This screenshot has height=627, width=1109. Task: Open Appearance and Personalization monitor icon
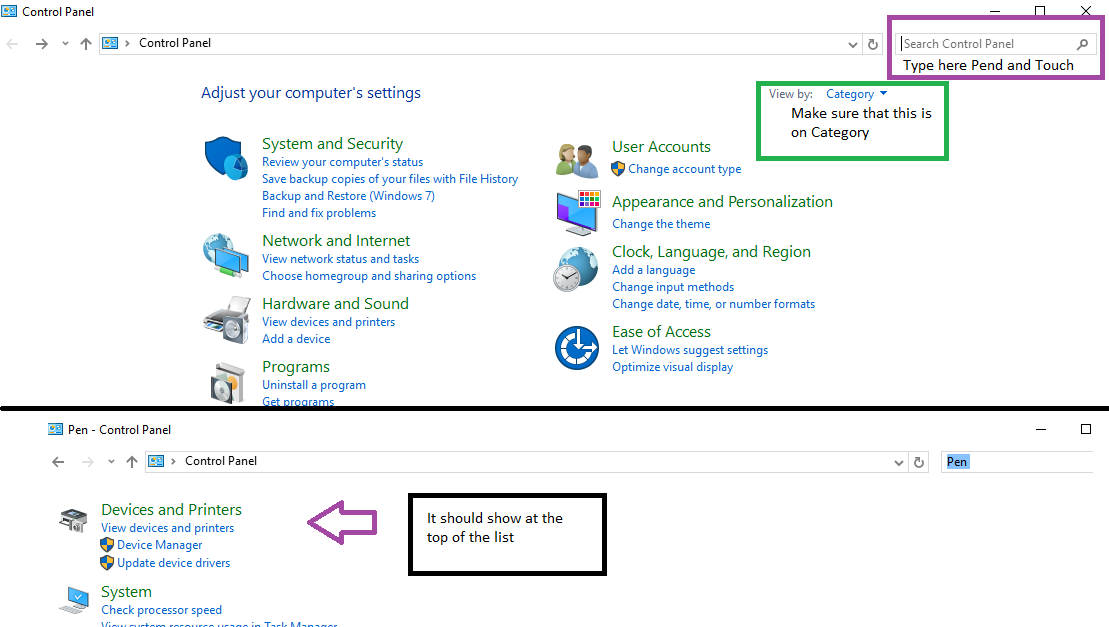(578, 212)
